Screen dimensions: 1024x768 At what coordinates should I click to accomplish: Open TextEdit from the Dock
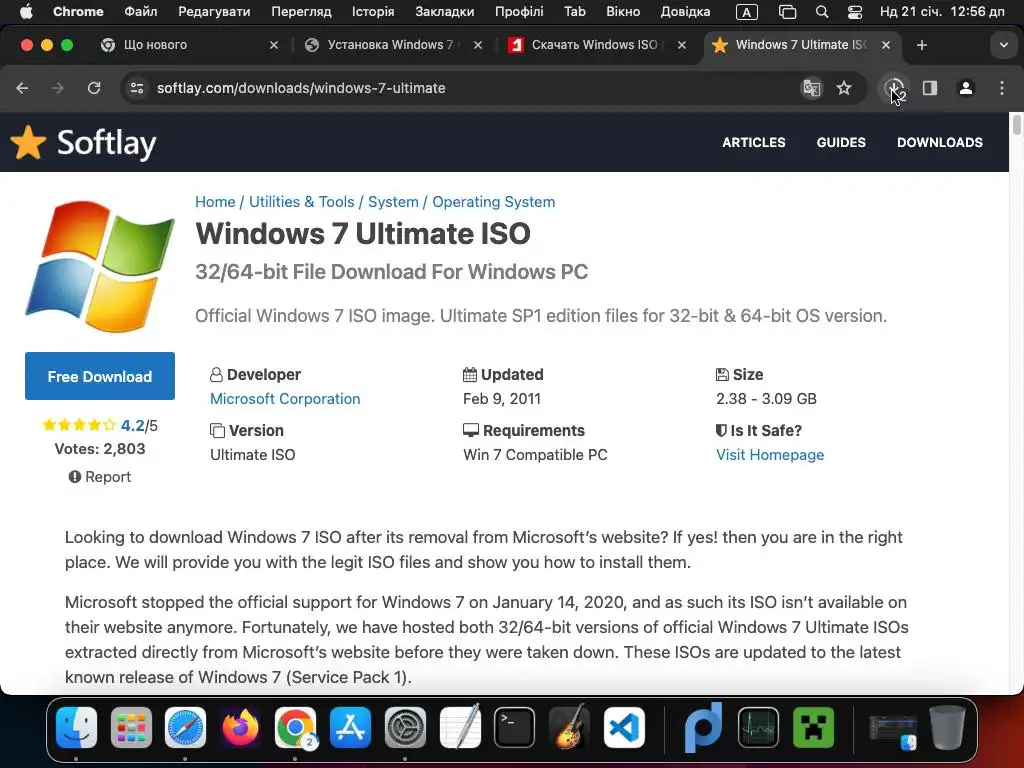click(460, 727)
